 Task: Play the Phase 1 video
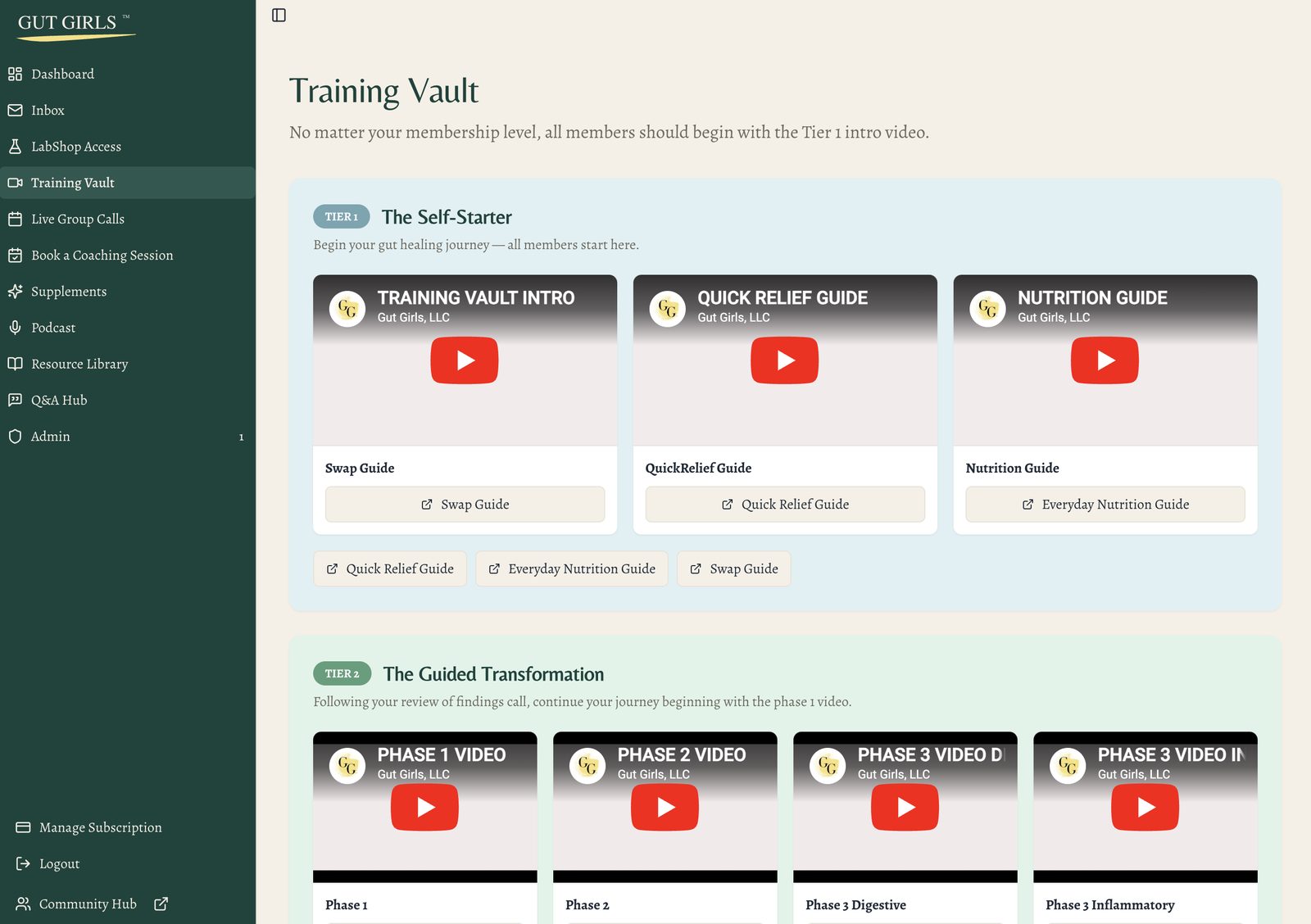pos(424,808)
